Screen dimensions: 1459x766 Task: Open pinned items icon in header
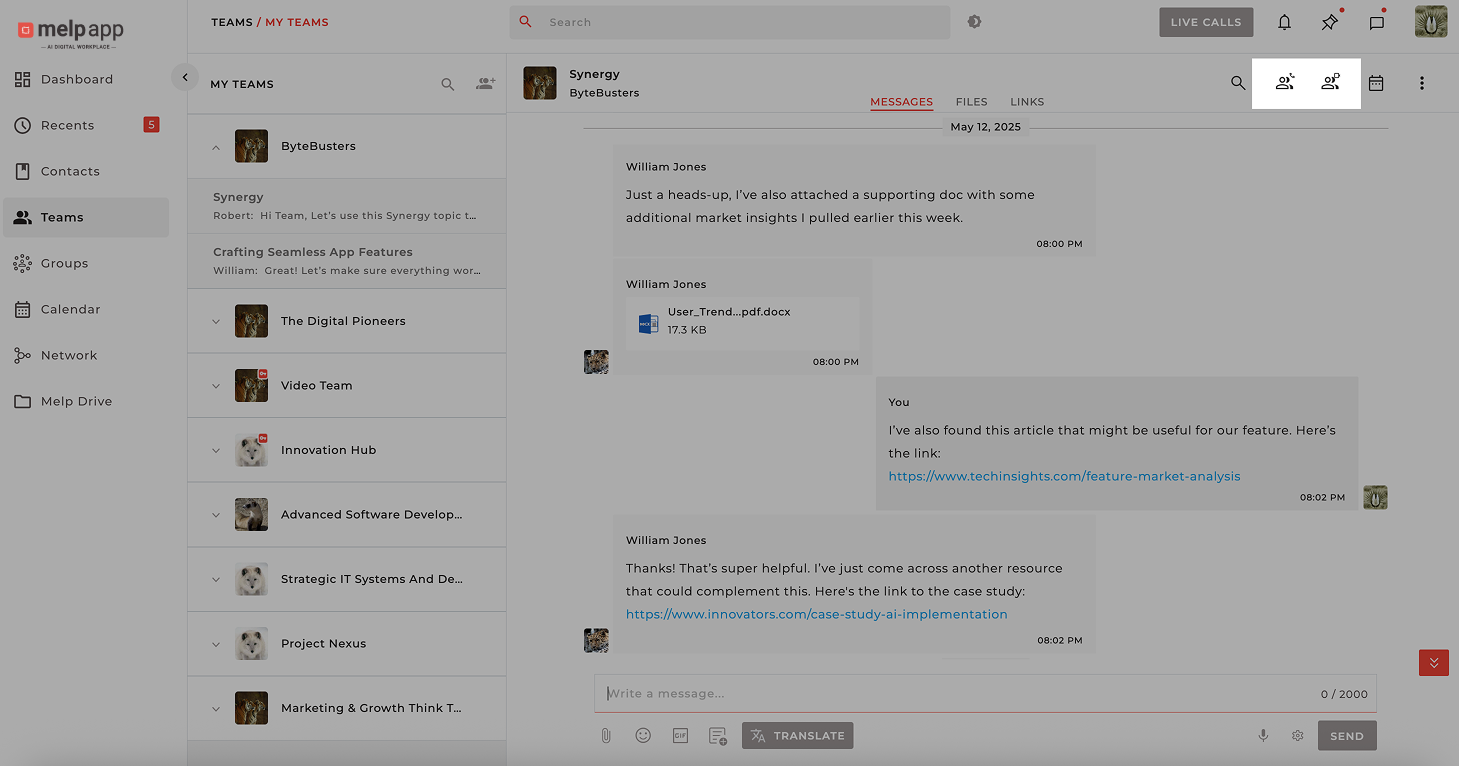coord(1329,22)
